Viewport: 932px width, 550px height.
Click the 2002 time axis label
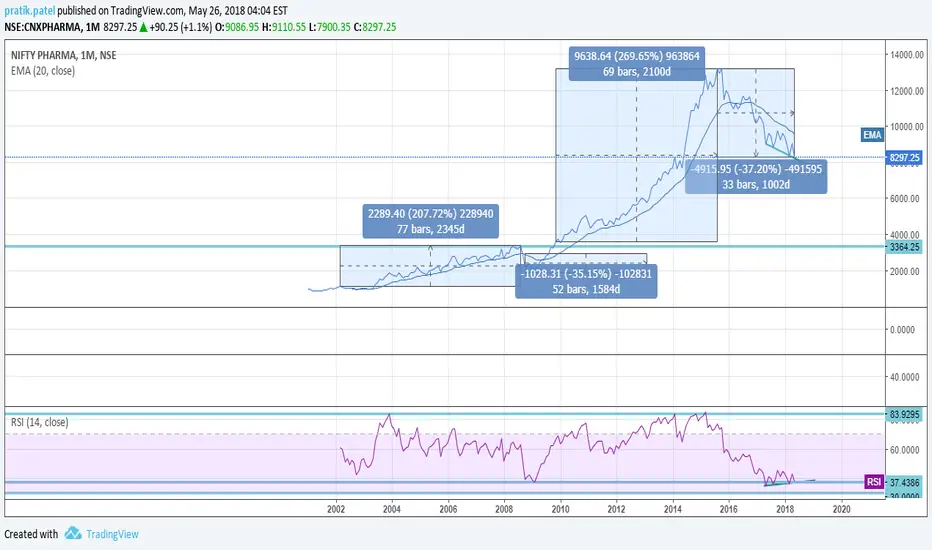(336, 509)
